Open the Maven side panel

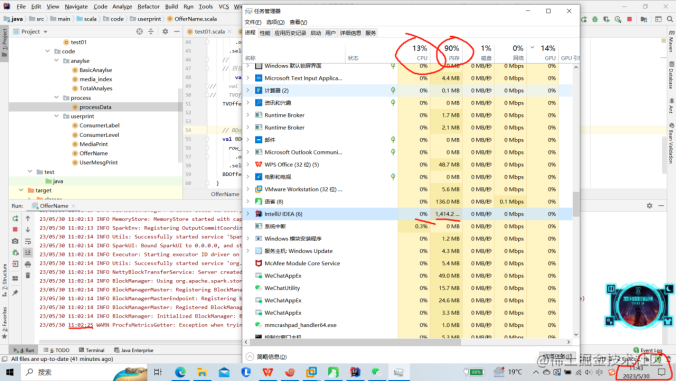pyautogui.click(x=672, y=42)
